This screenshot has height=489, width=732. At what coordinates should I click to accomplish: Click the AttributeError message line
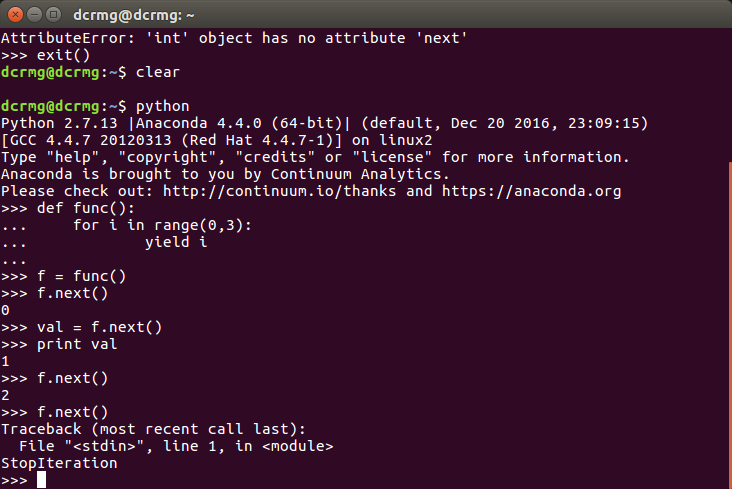(234, 38)
